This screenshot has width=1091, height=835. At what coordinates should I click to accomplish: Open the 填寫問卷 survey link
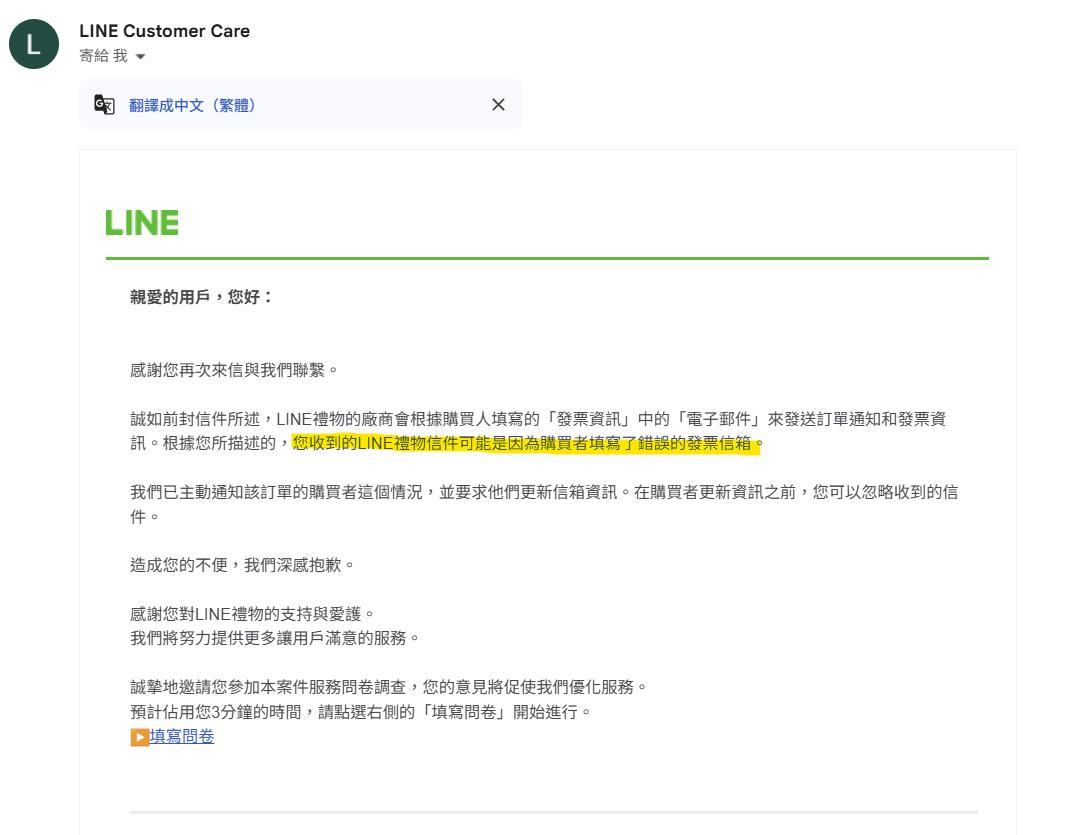182,736
